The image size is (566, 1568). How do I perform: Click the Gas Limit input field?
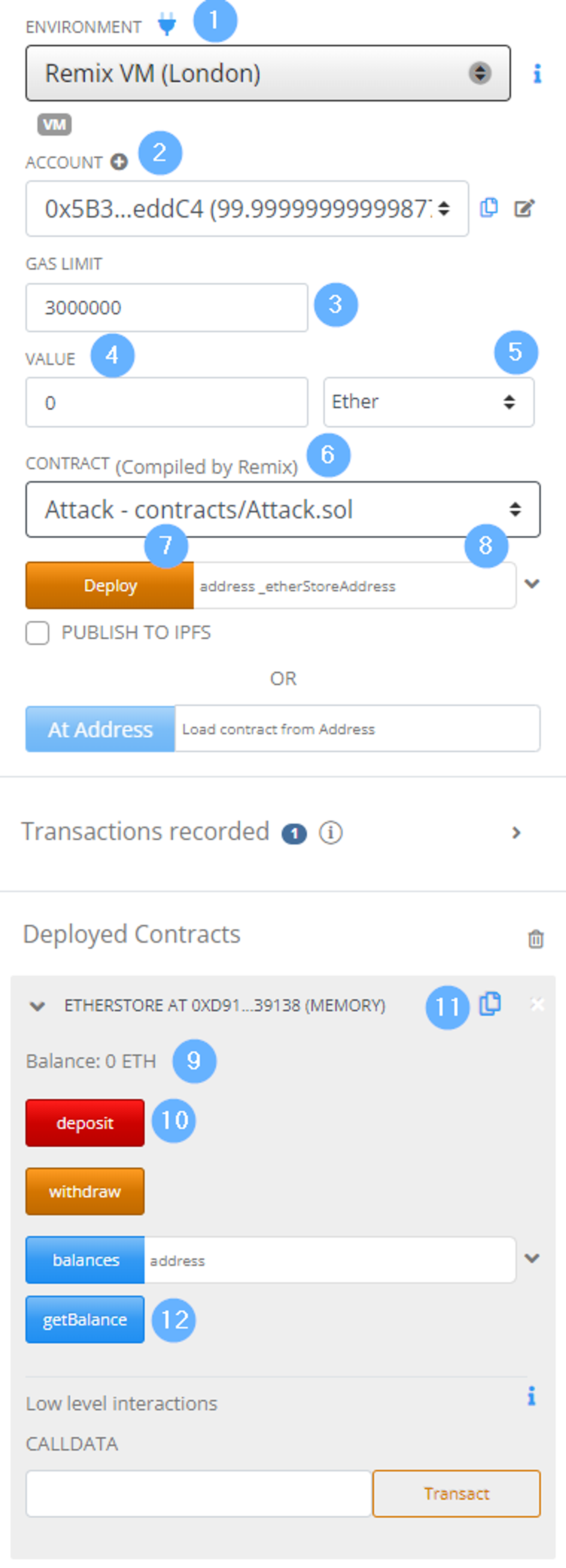tap(166, 307)
